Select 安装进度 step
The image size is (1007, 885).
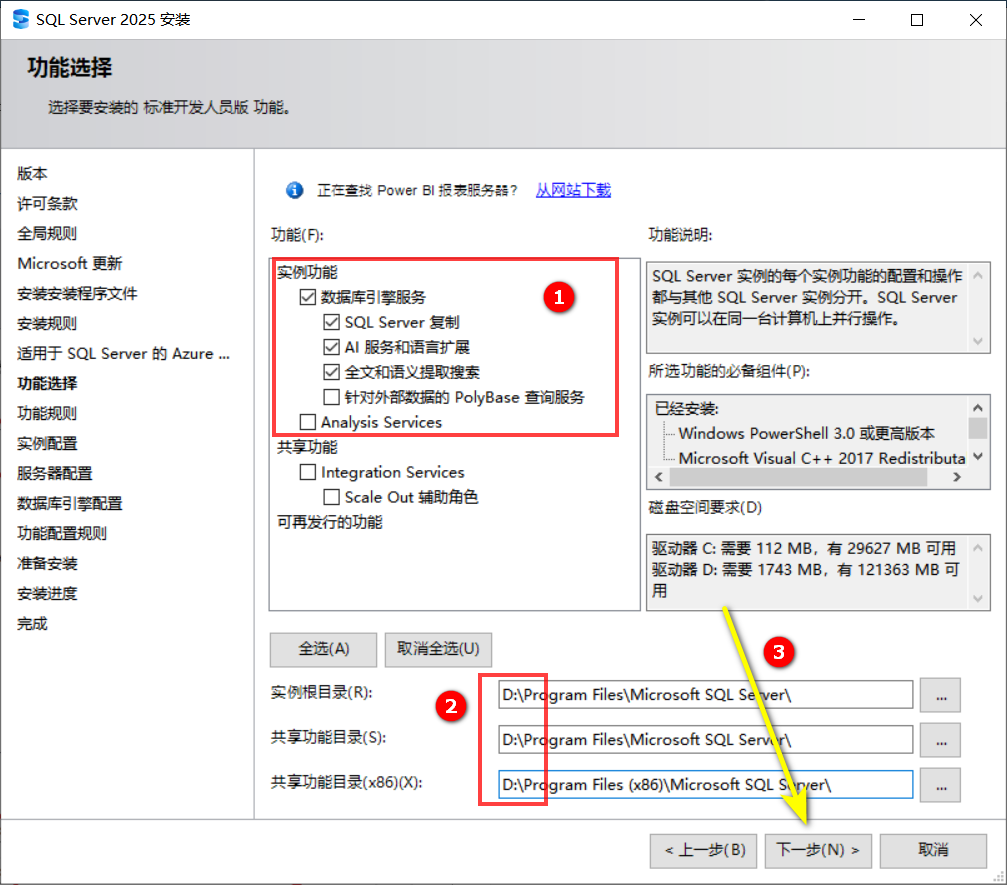(x=47, y=593)
